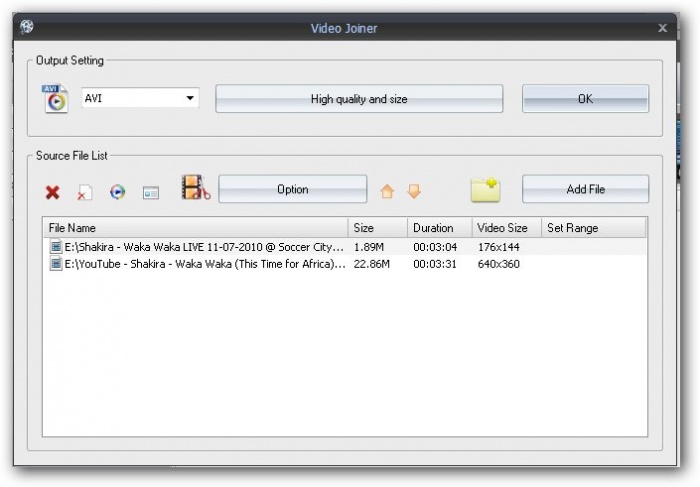Viewport: 700px width, 487px height.
Task: Open the AVI output format dropdown
Action: pyautogui.click(x=140, y=98)
